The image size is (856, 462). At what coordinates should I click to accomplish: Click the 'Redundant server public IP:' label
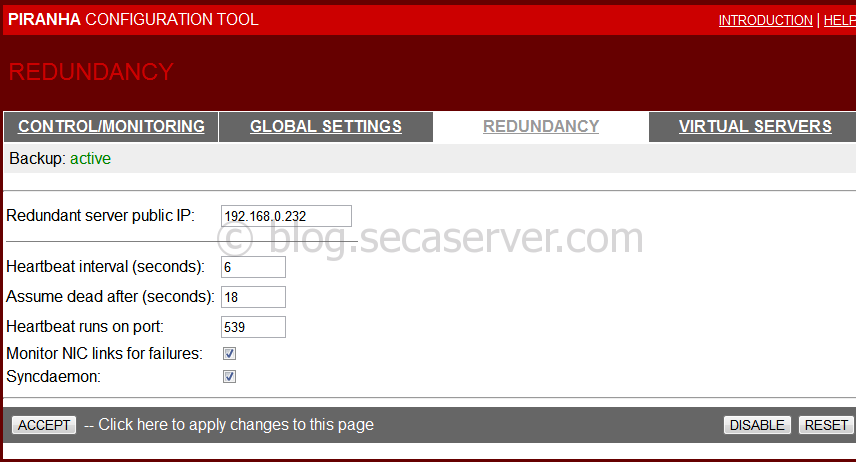coord(100,216)
